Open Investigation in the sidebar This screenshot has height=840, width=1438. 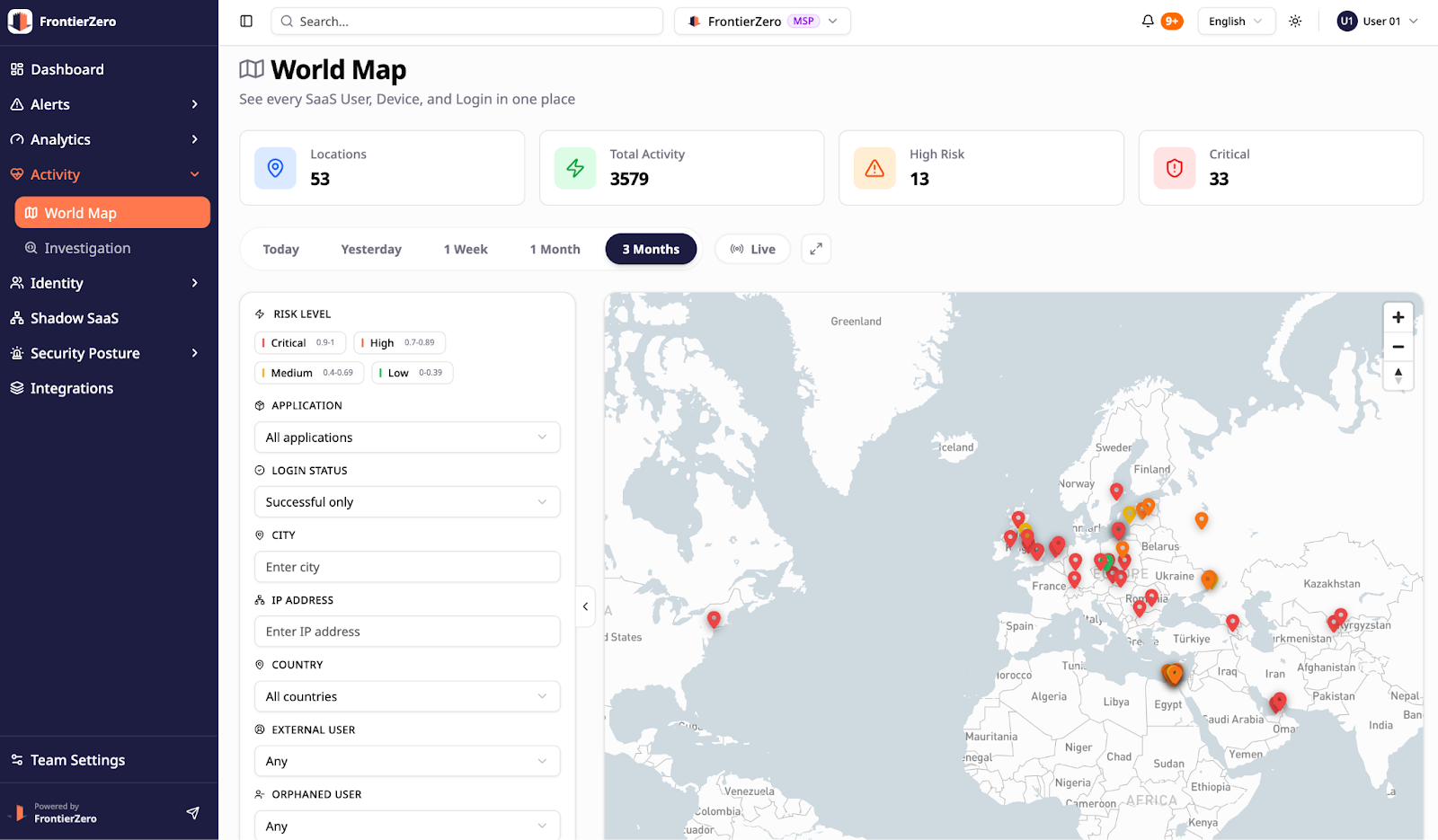(x=87, y=248)
